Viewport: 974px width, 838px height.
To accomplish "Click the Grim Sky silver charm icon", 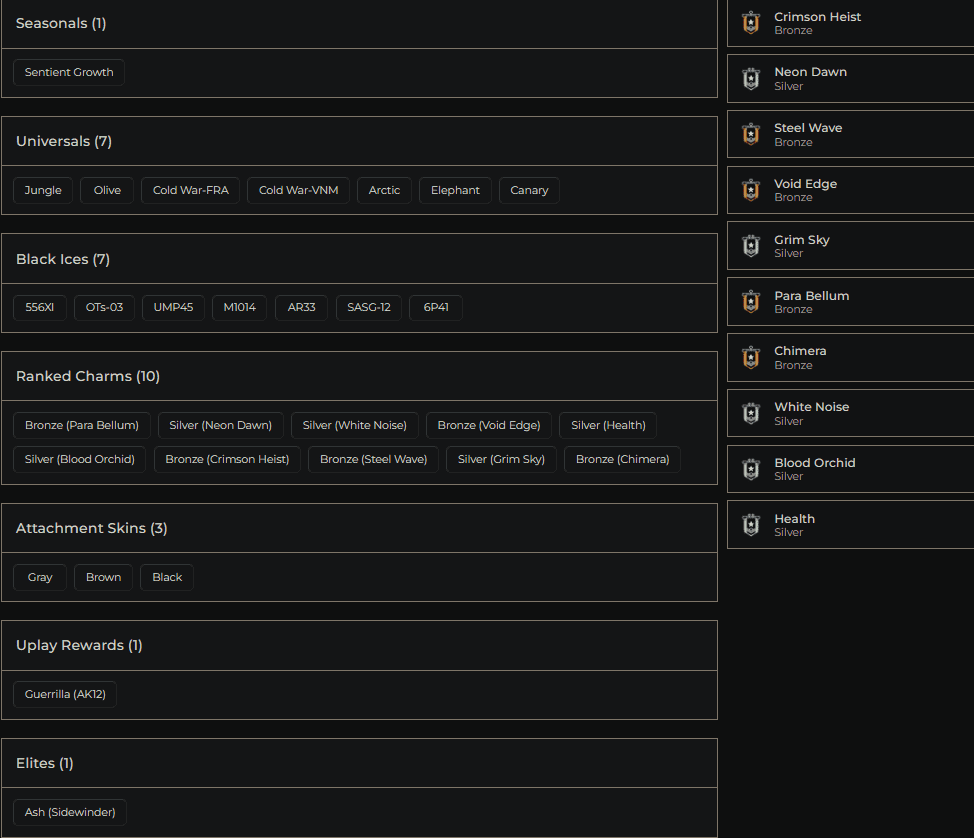I will [x=751, y=246].
